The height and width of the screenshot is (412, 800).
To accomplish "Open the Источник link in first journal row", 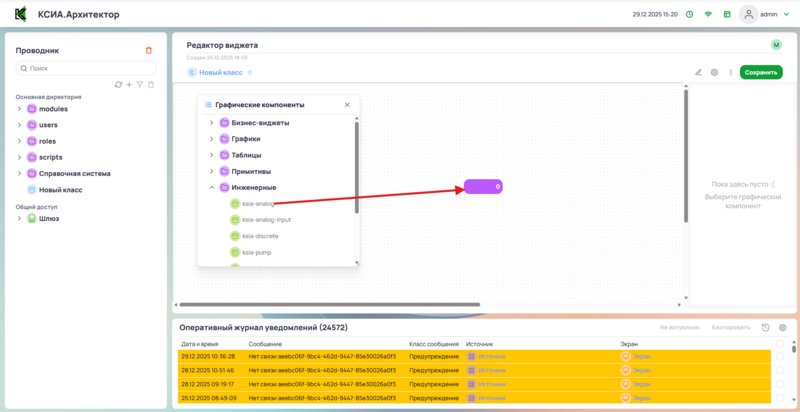I will [x=491, y=356].
